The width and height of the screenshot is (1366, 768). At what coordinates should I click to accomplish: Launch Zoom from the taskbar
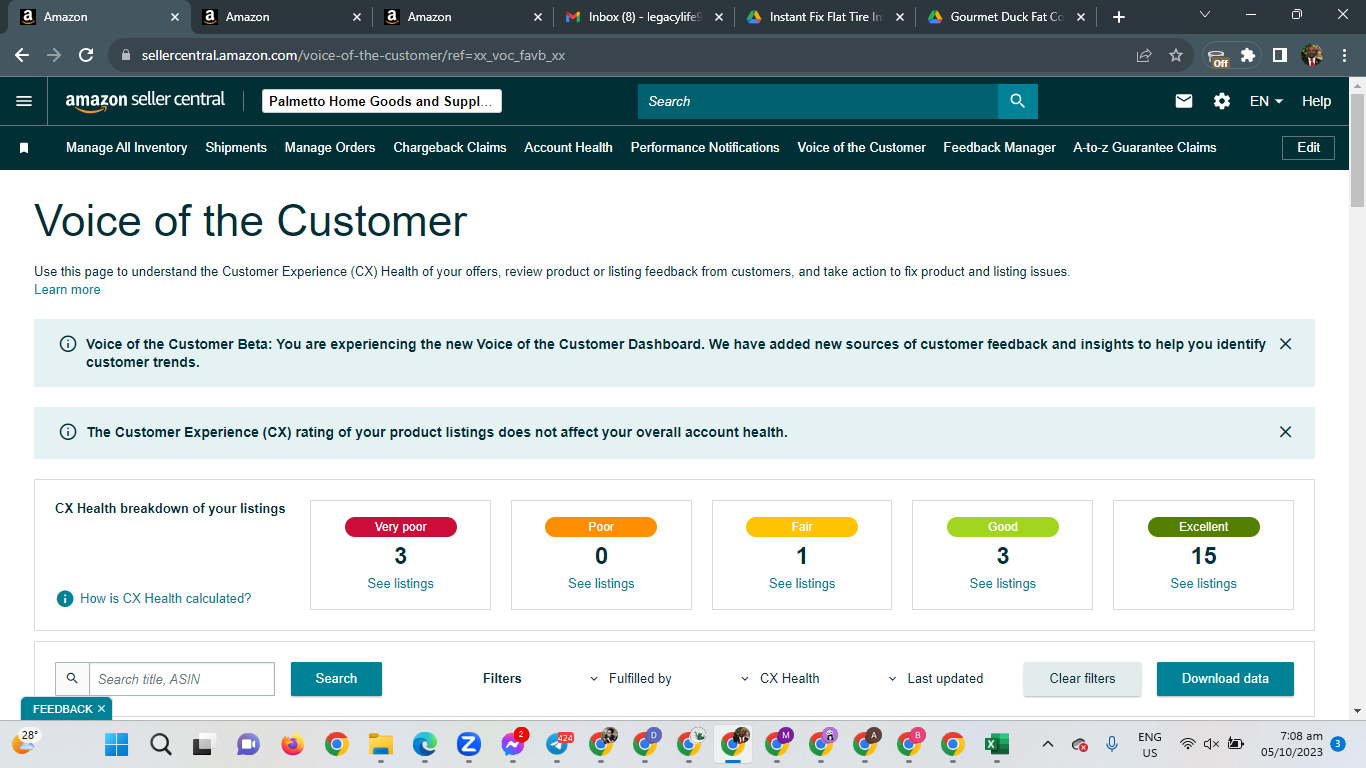[468, 744]
